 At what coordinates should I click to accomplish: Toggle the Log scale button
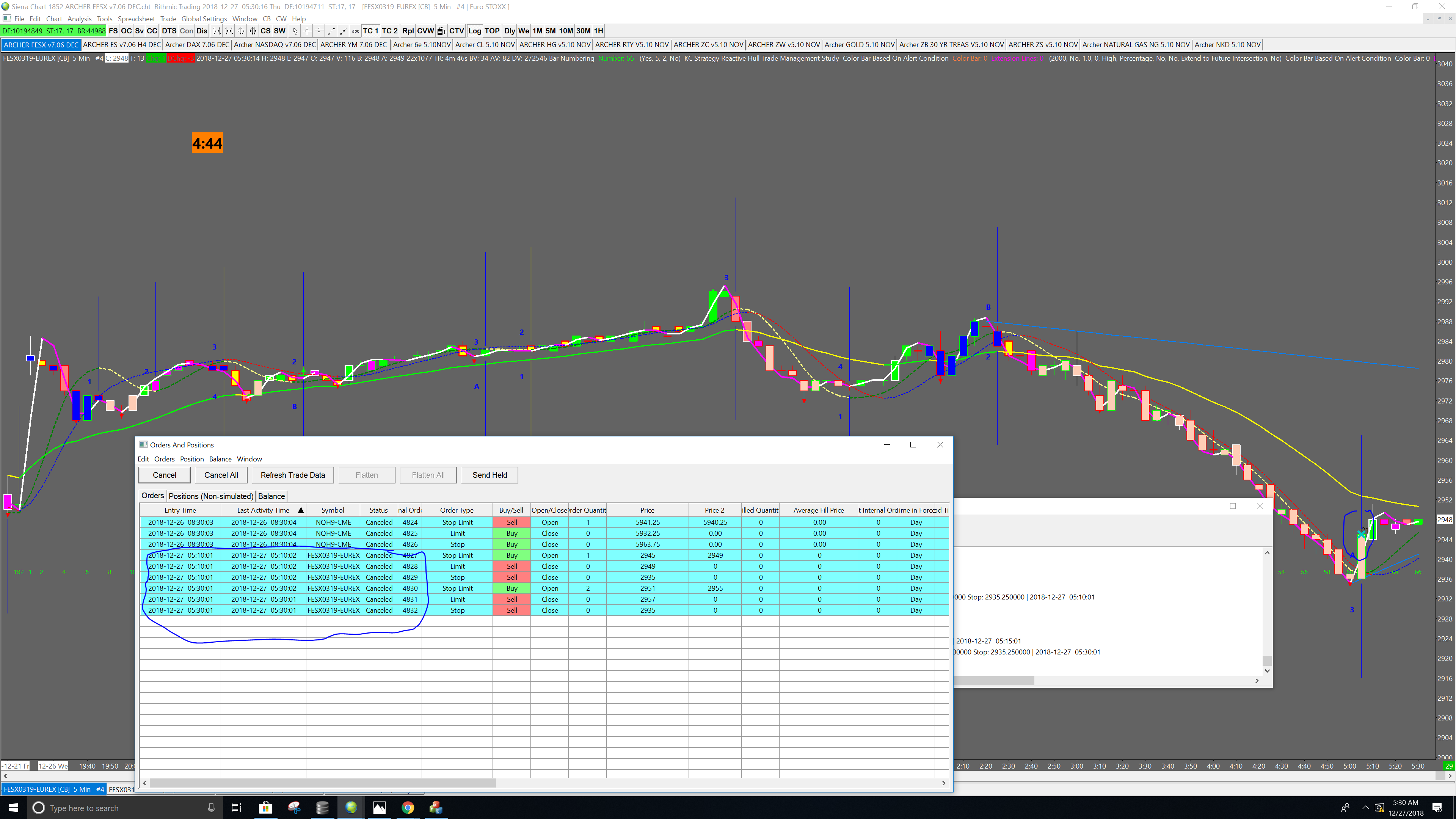click(475, 31)
